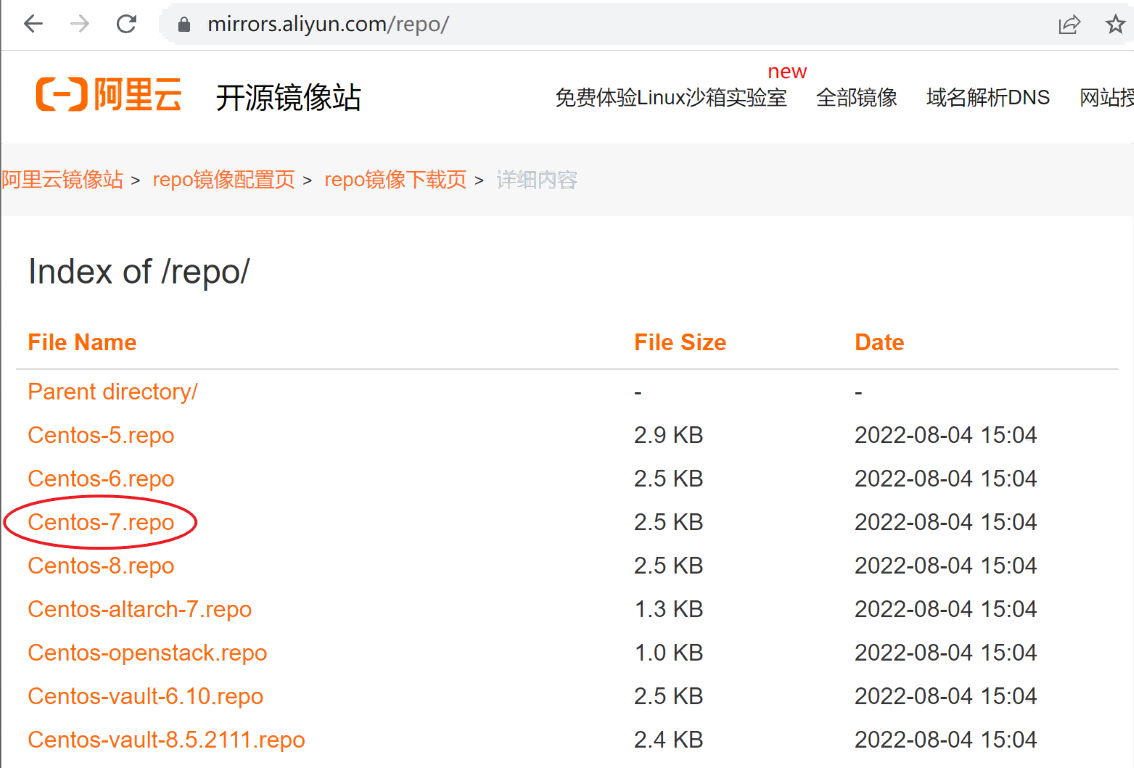Click the share page icon

click(1069, 25)
